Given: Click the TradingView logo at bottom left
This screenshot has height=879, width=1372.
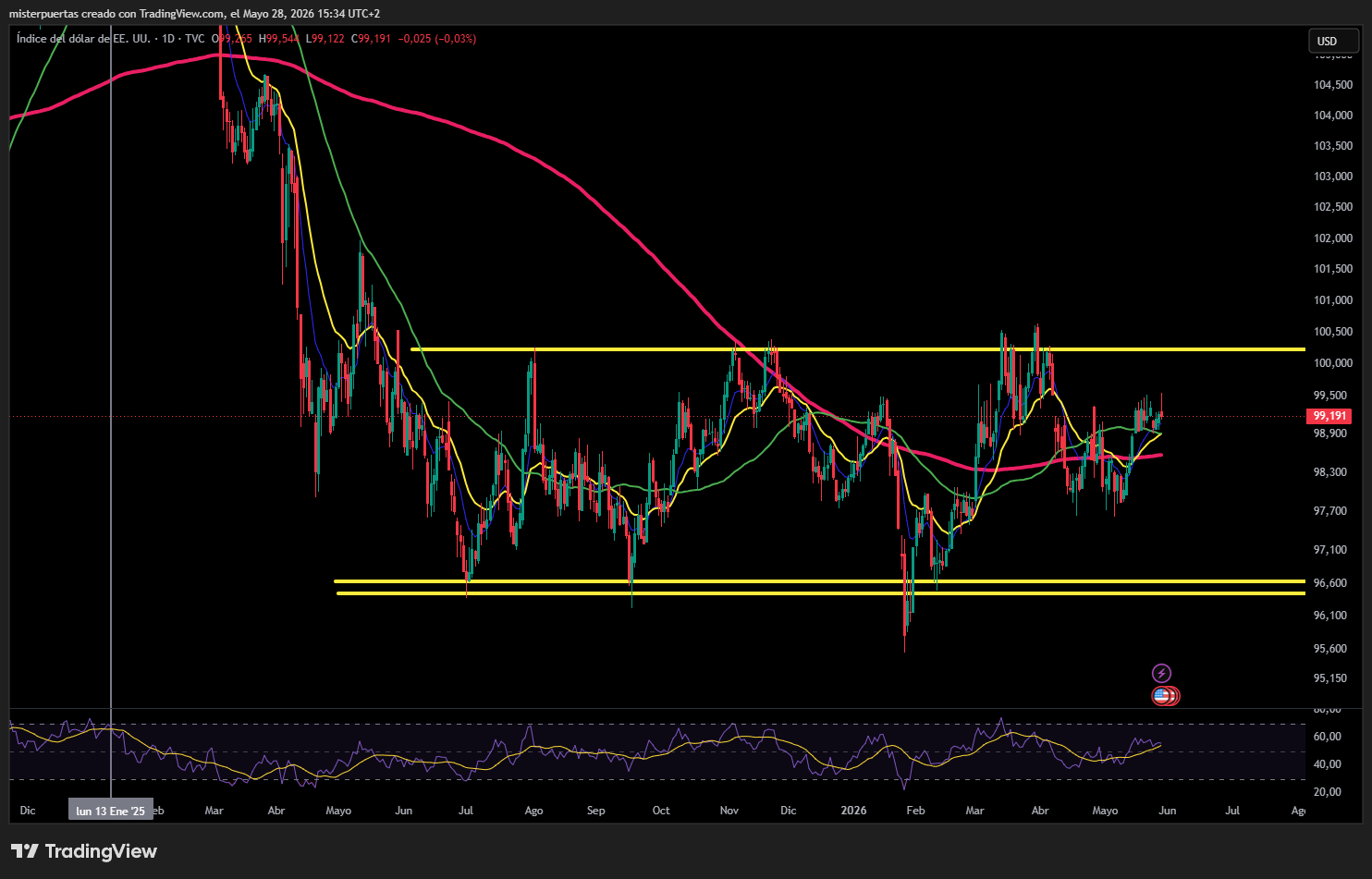Looking at the screenshot, I should [x=84, y=851].
